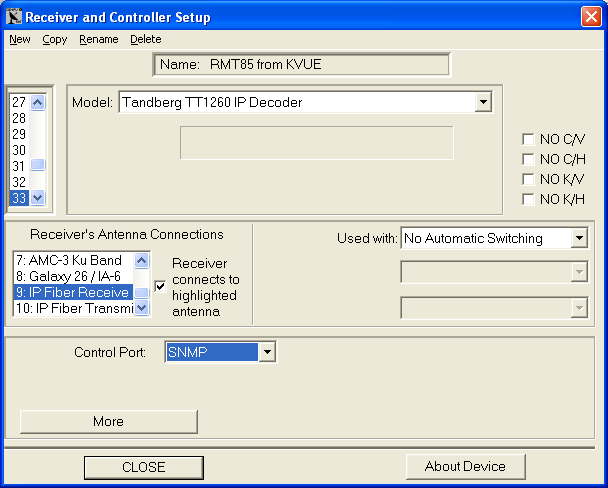Viewport: 608px width, 488px height.
Task: Open the Control Port SNMP dropdown
Action: [266, 352]
